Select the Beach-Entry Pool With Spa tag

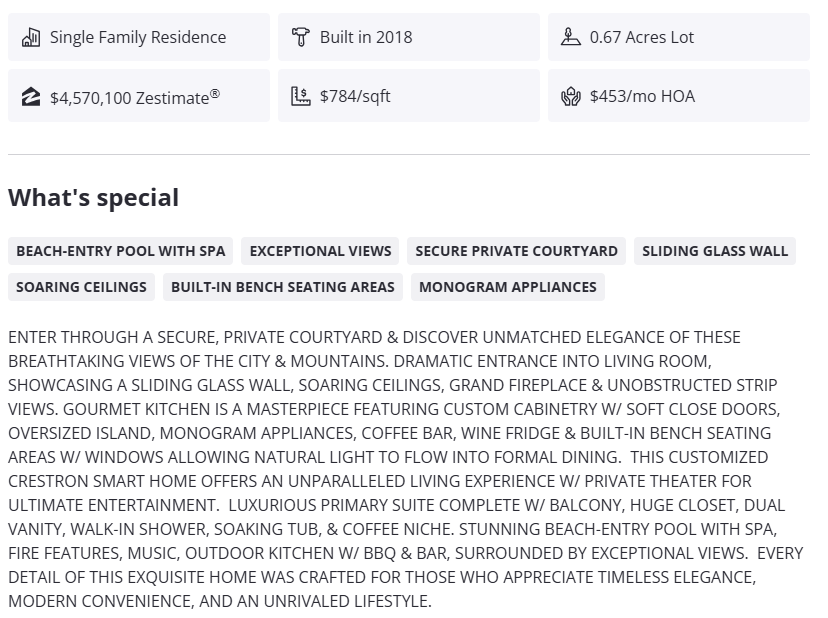[x=121, y=251]
